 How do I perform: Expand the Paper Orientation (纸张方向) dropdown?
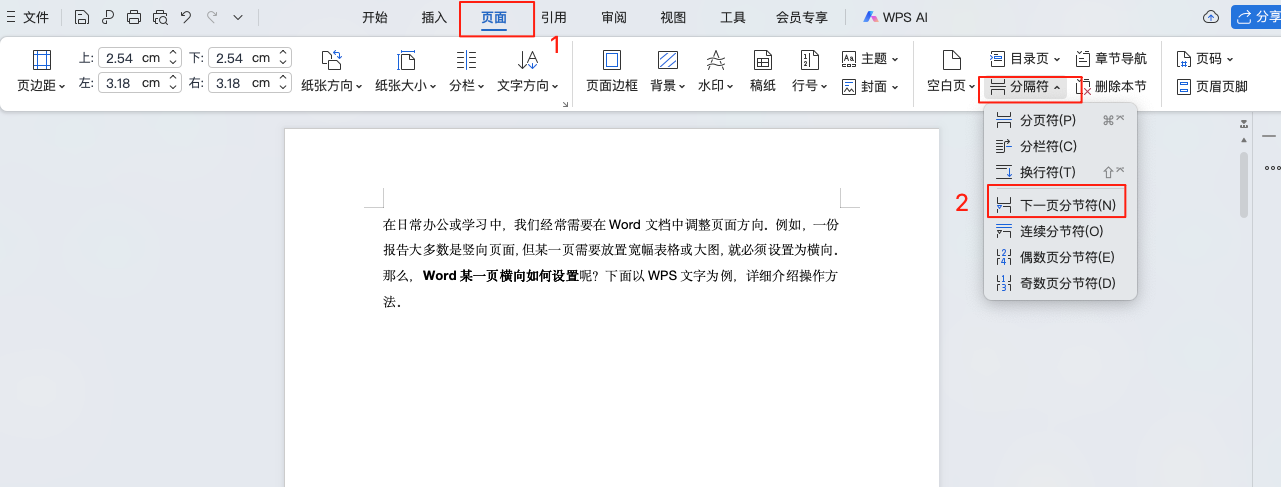click(332, 70)
